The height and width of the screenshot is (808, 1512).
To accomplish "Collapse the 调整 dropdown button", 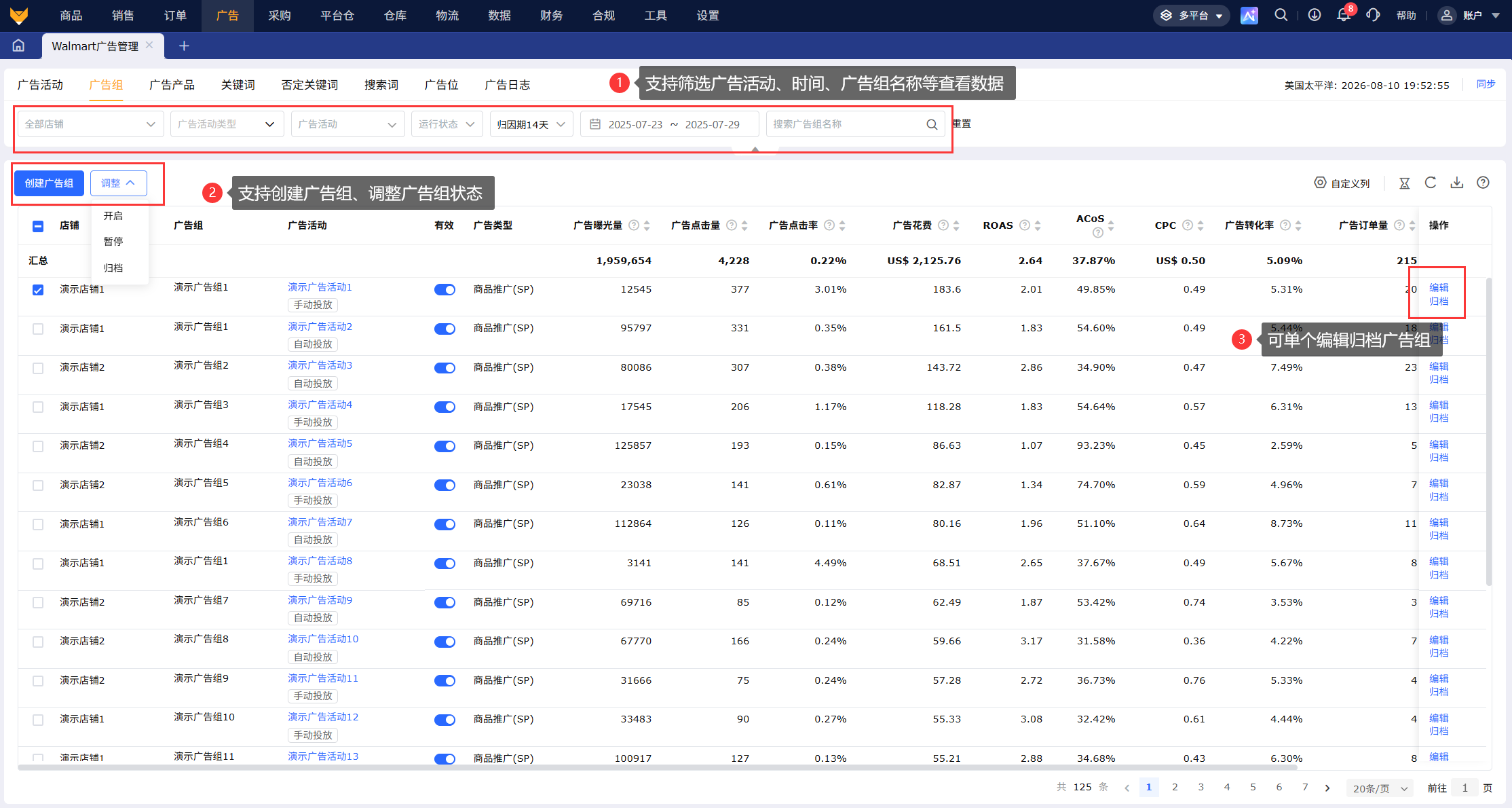I will click(x=118, y=183).
